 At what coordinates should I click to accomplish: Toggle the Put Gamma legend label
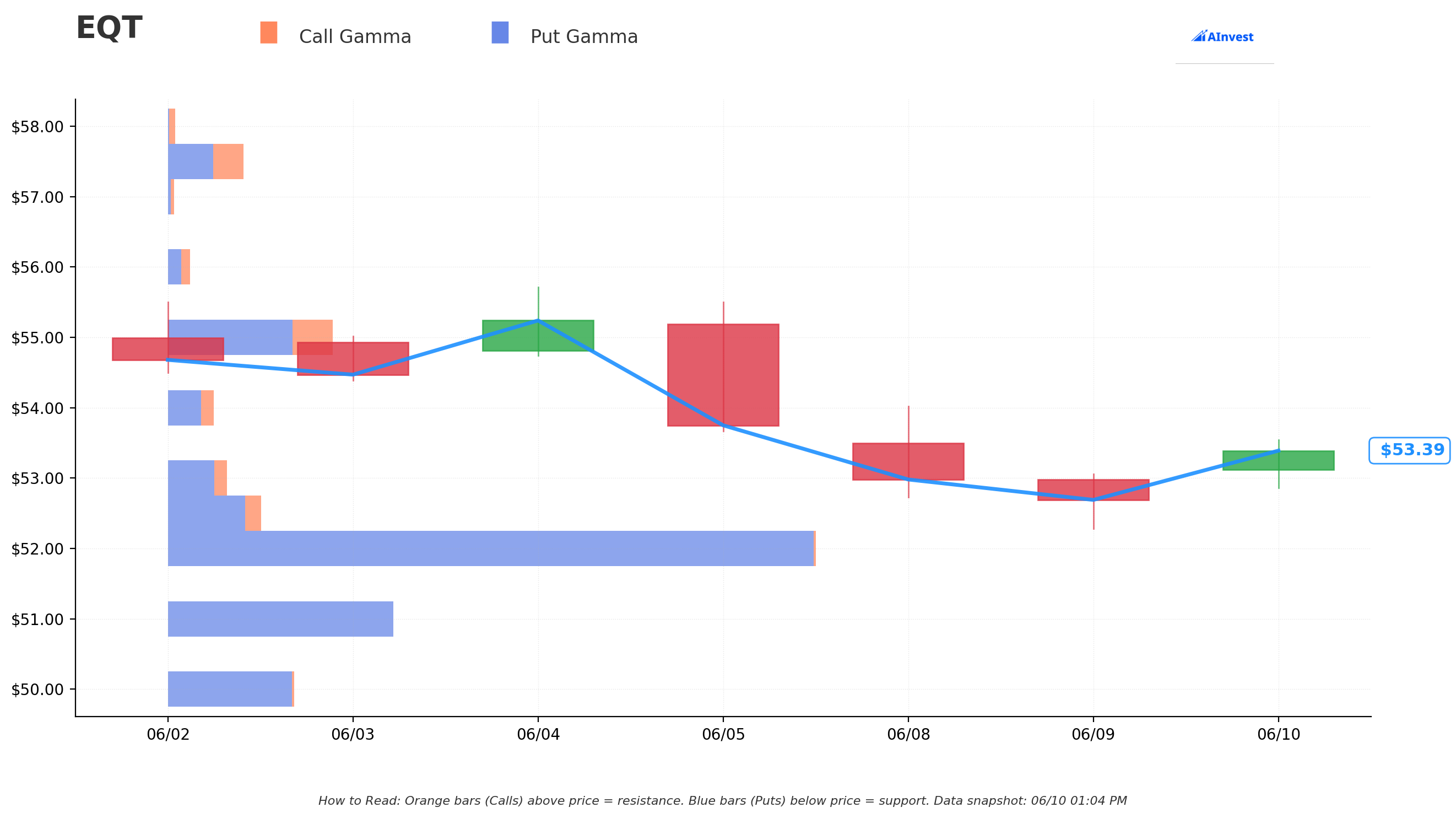[584, 37]
